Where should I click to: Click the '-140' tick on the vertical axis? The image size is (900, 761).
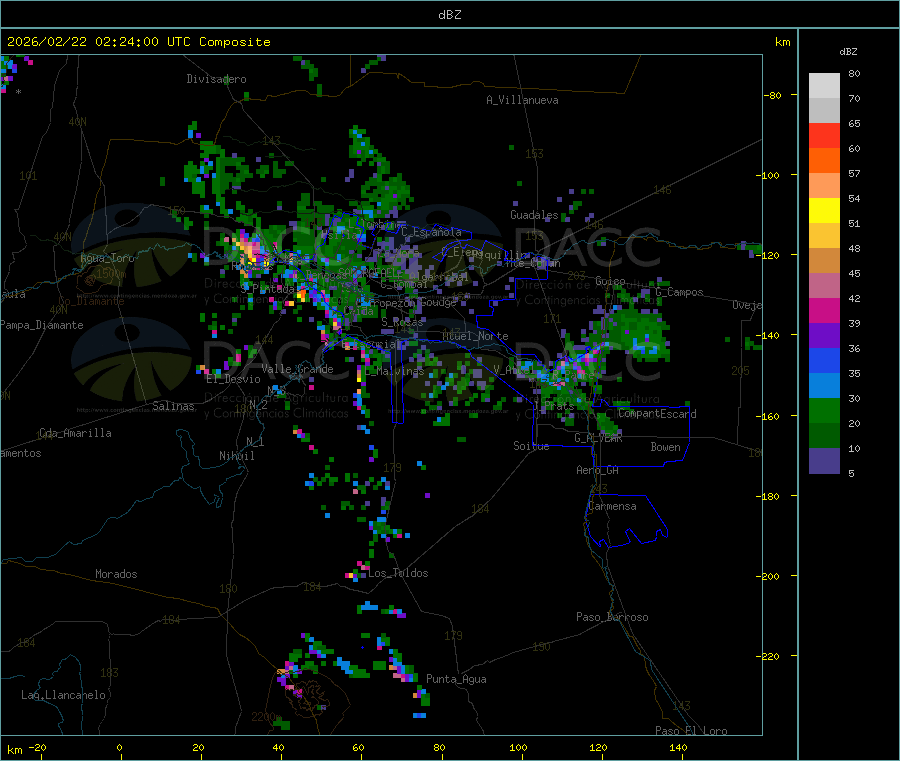point(770,336)
